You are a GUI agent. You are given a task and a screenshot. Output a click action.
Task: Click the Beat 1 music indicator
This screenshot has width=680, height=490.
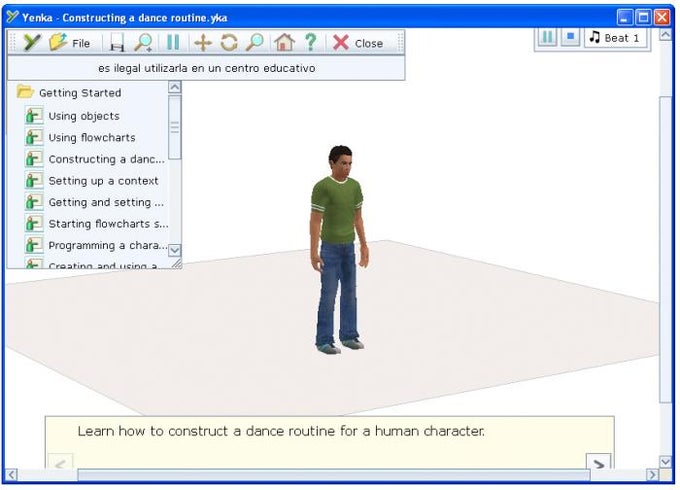(615, 38)
